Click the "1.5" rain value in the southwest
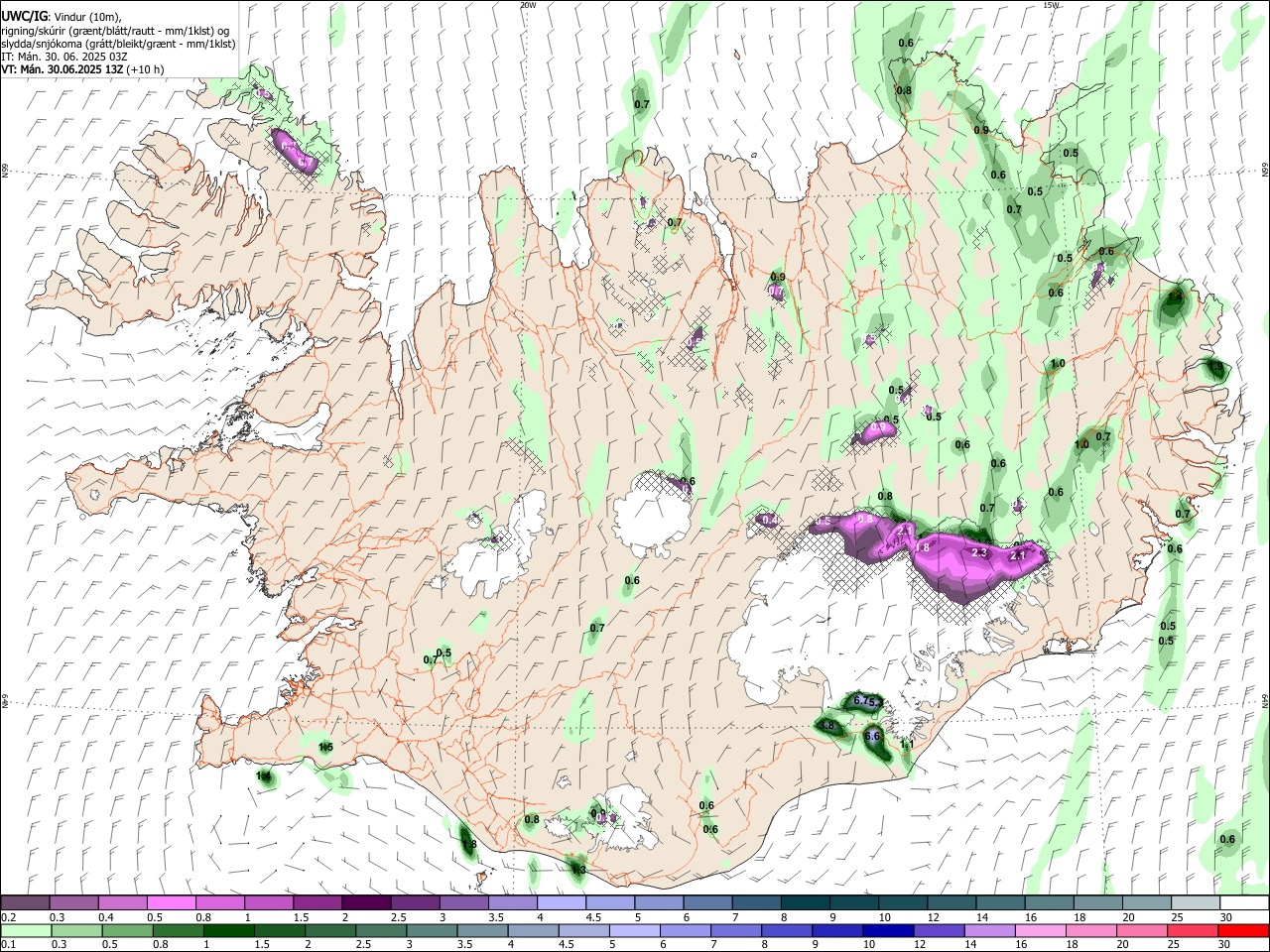 (x=325, y=747)
